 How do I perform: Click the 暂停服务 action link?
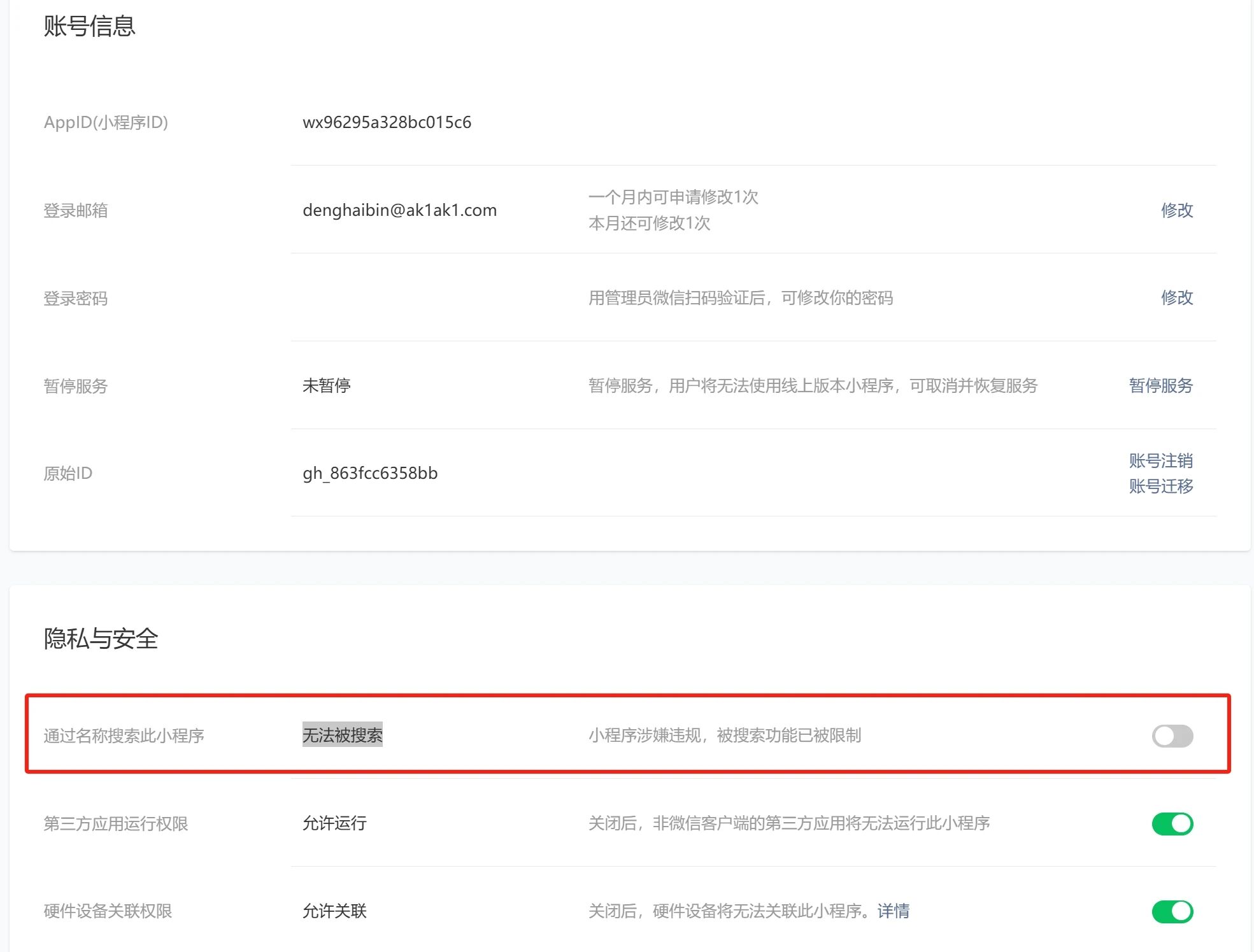tap(1160, 385)
